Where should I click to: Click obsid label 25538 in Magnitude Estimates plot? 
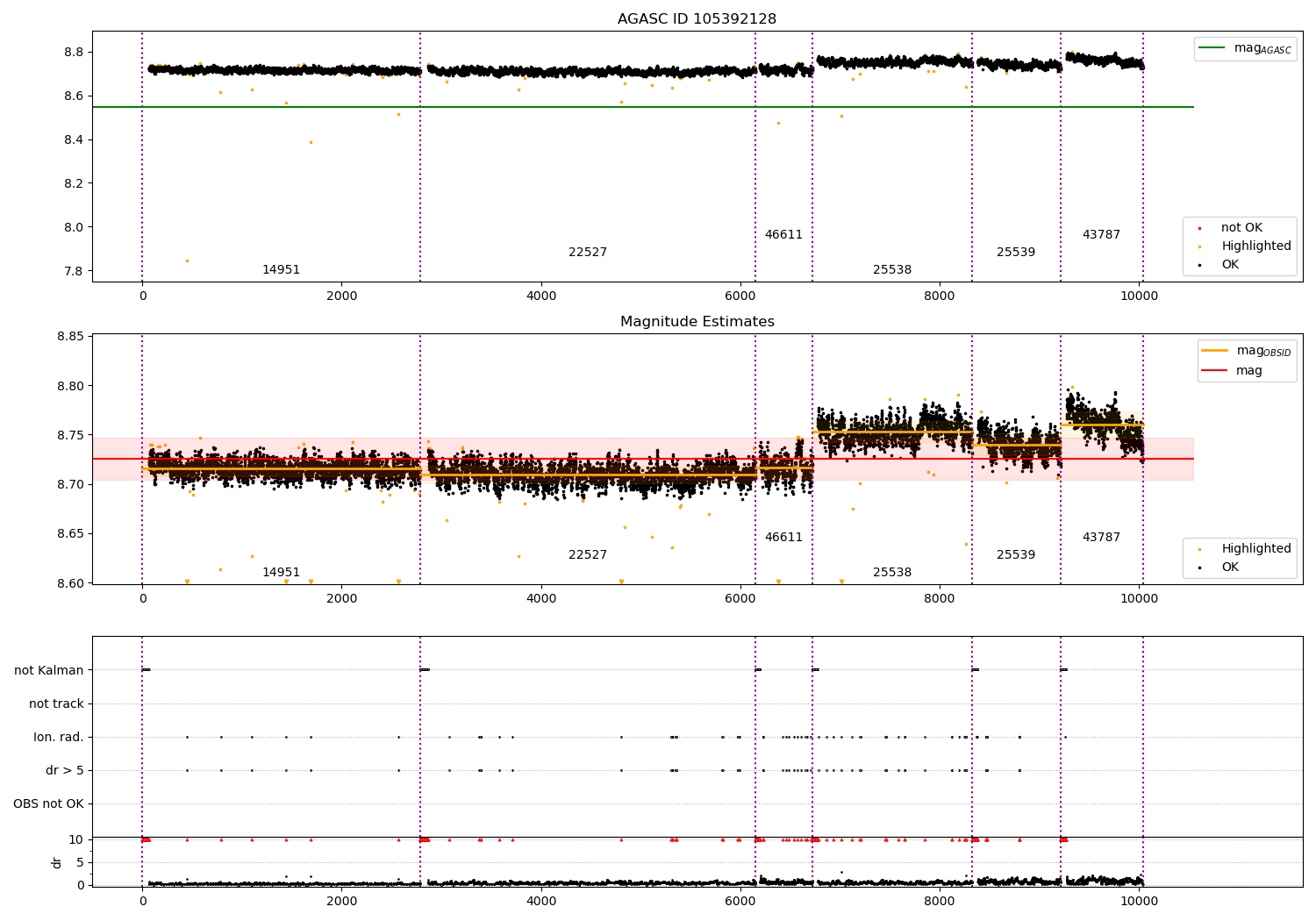(892, 573)
